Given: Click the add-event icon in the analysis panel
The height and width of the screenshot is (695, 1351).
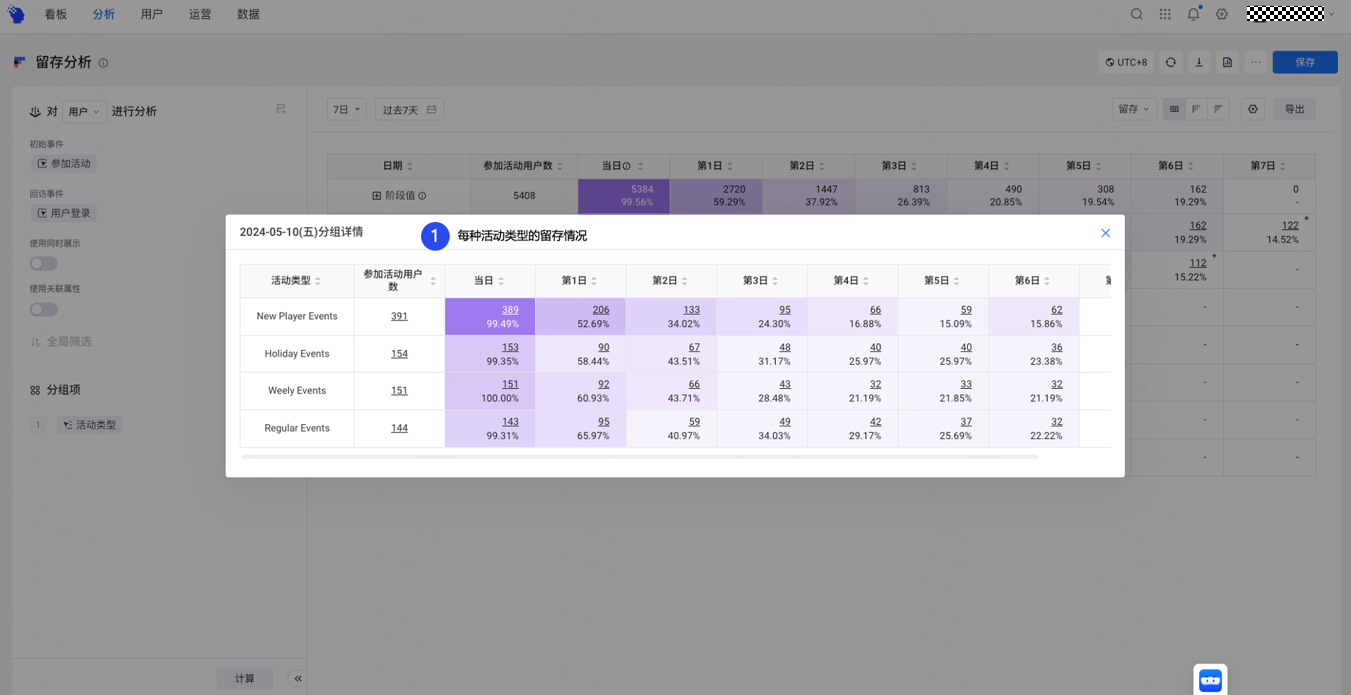Looking at the screenshot, I should [x=281, y=109].
